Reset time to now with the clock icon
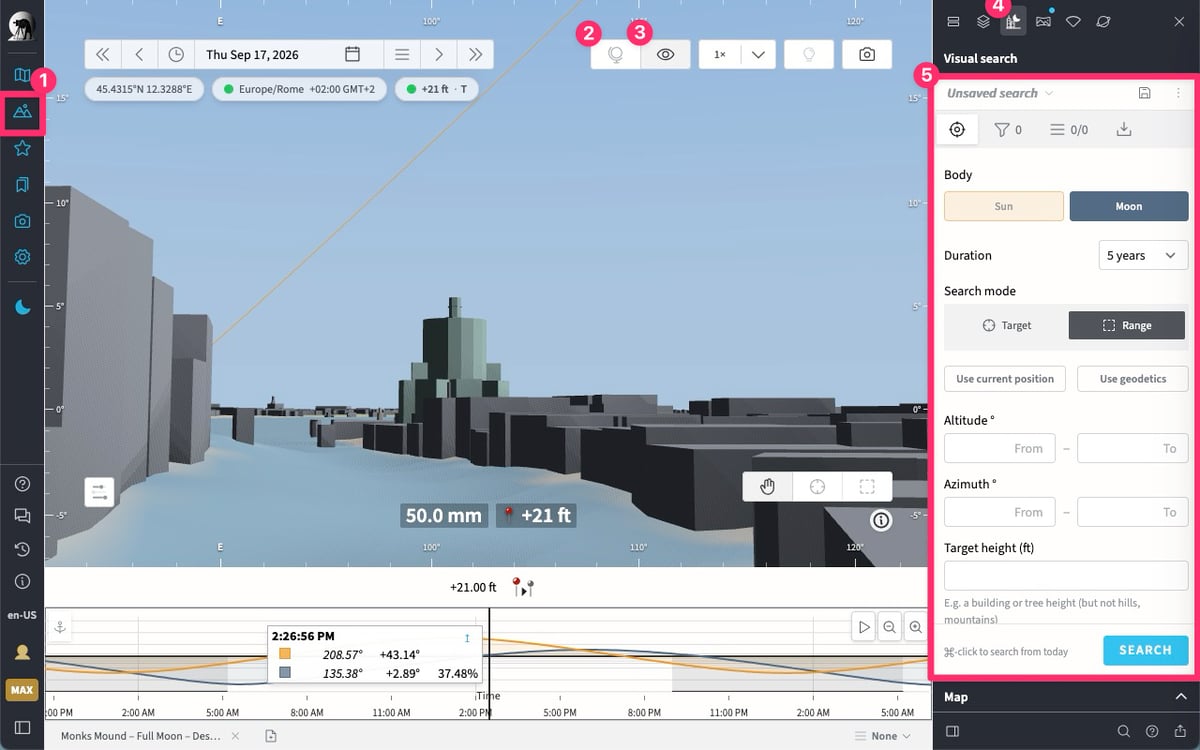 coord(176,54)
